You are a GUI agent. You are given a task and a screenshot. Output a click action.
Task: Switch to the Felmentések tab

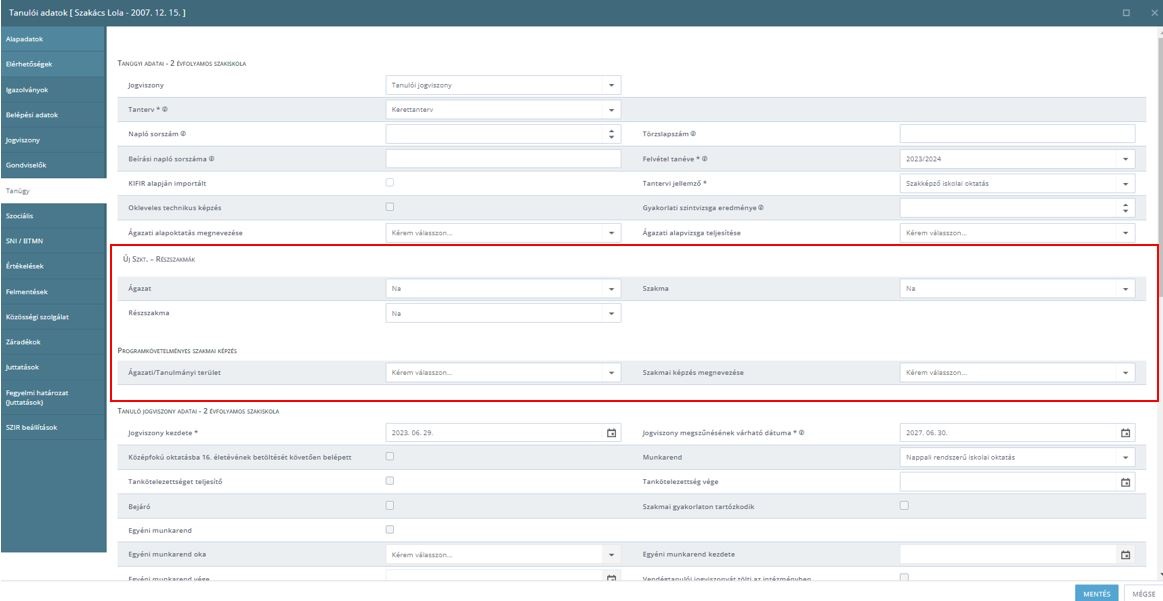click(x=53, y=292)
